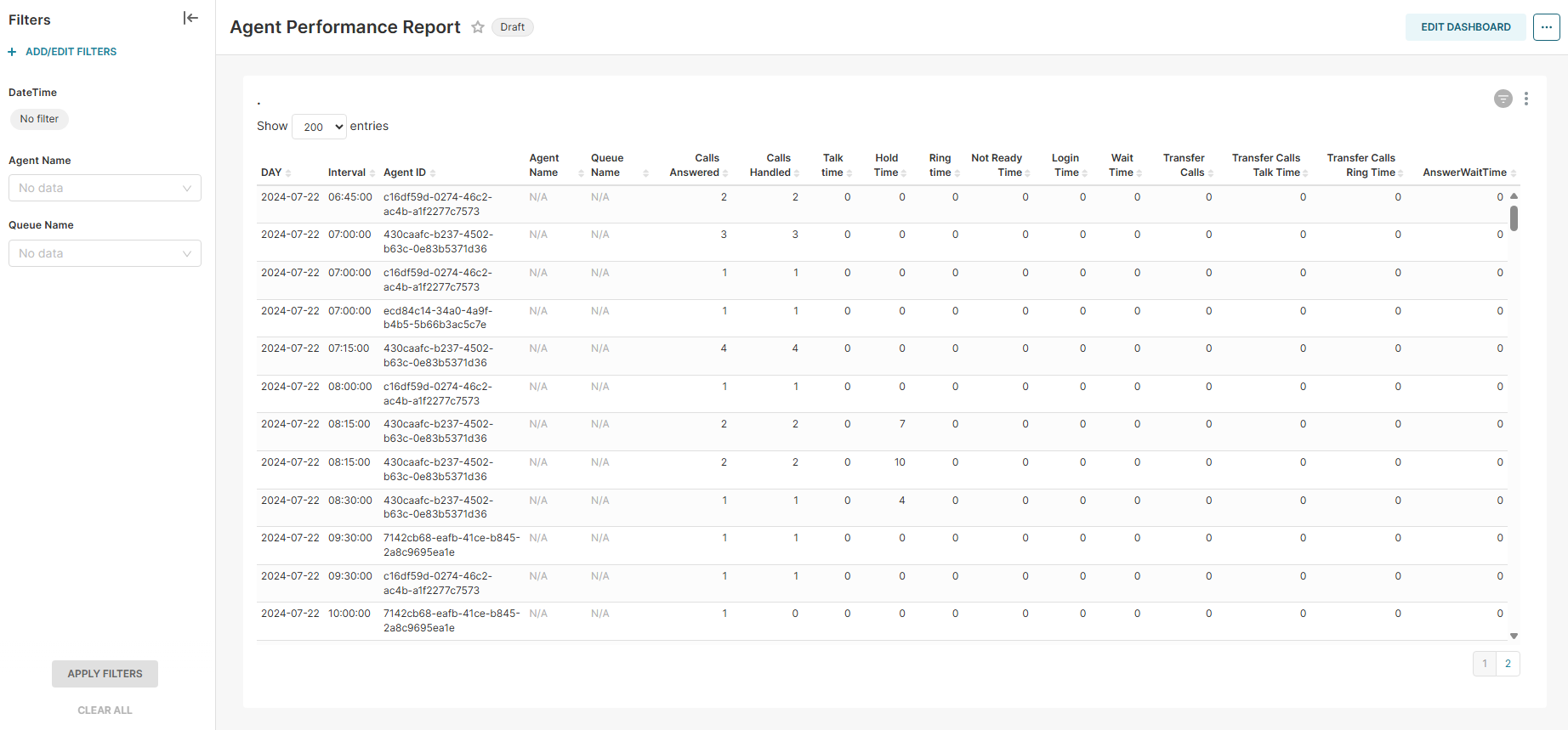Sort the table by DAY column
The width and height of the screenshot is (1568, 730).
(x=272, y=173)
